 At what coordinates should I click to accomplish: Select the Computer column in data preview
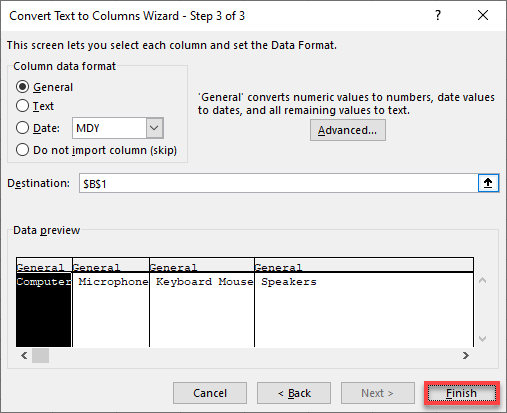pos(44,302)
